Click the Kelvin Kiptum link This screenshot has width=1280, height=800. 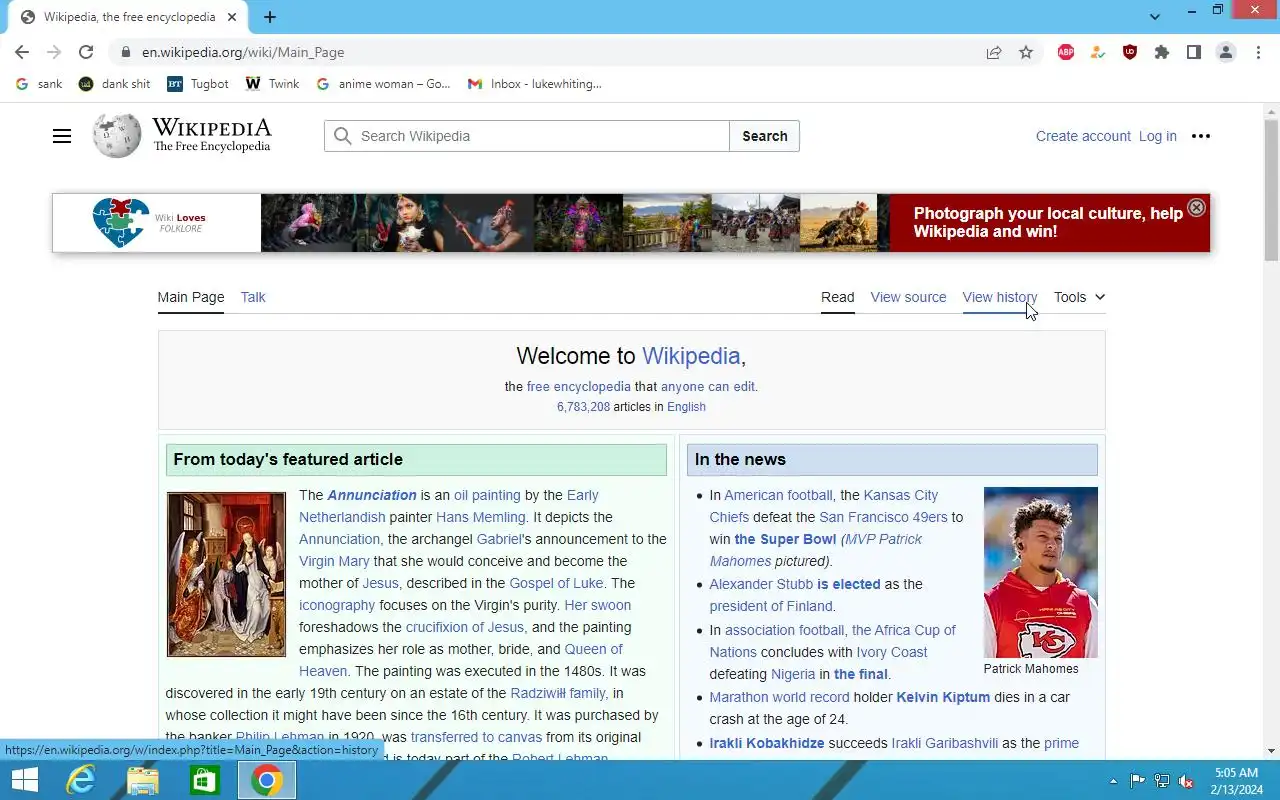coord(943,697)
